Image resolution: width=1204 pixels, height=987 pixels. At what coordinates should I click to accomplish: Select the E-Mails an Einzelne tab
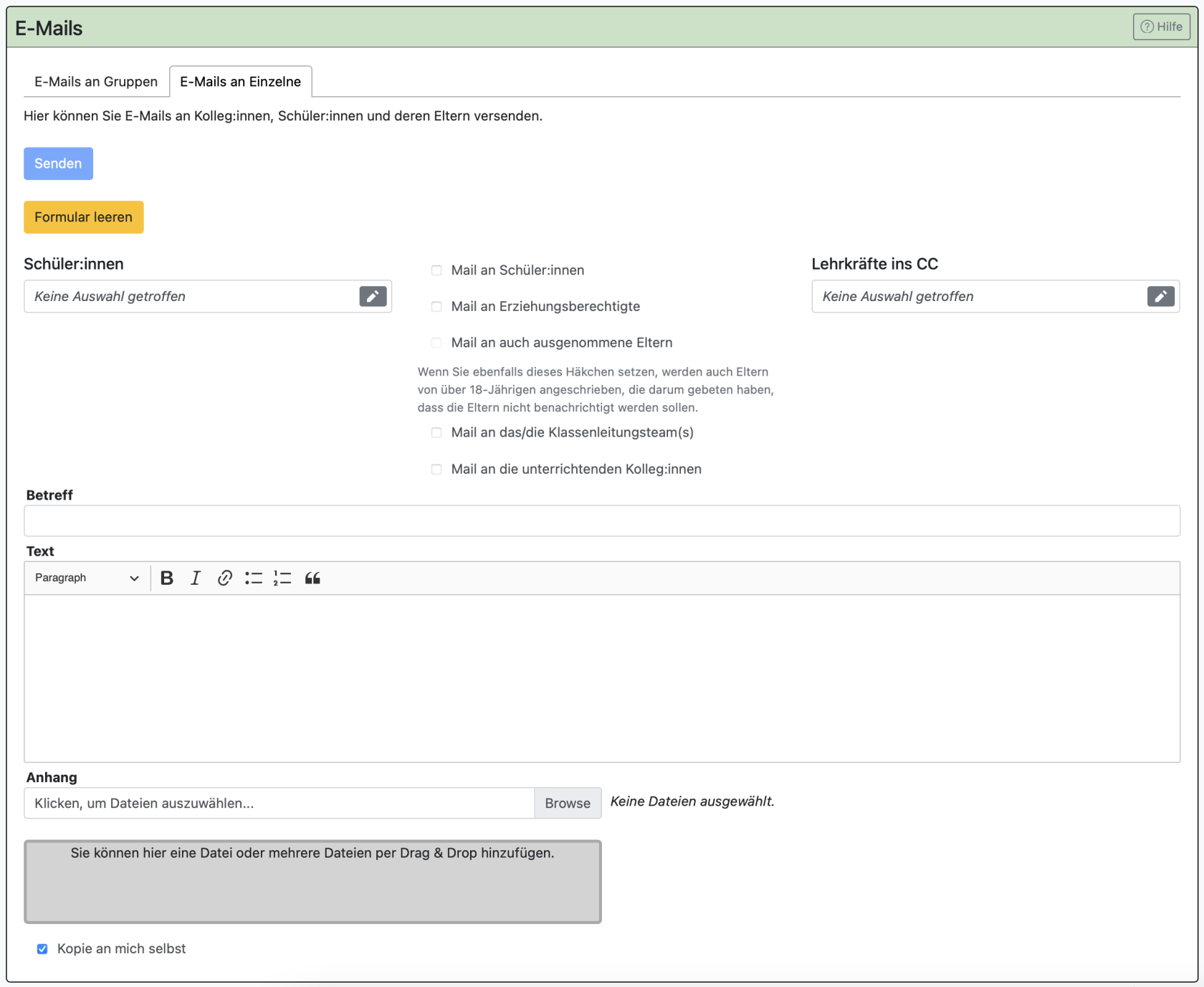(x=240, y=82)
